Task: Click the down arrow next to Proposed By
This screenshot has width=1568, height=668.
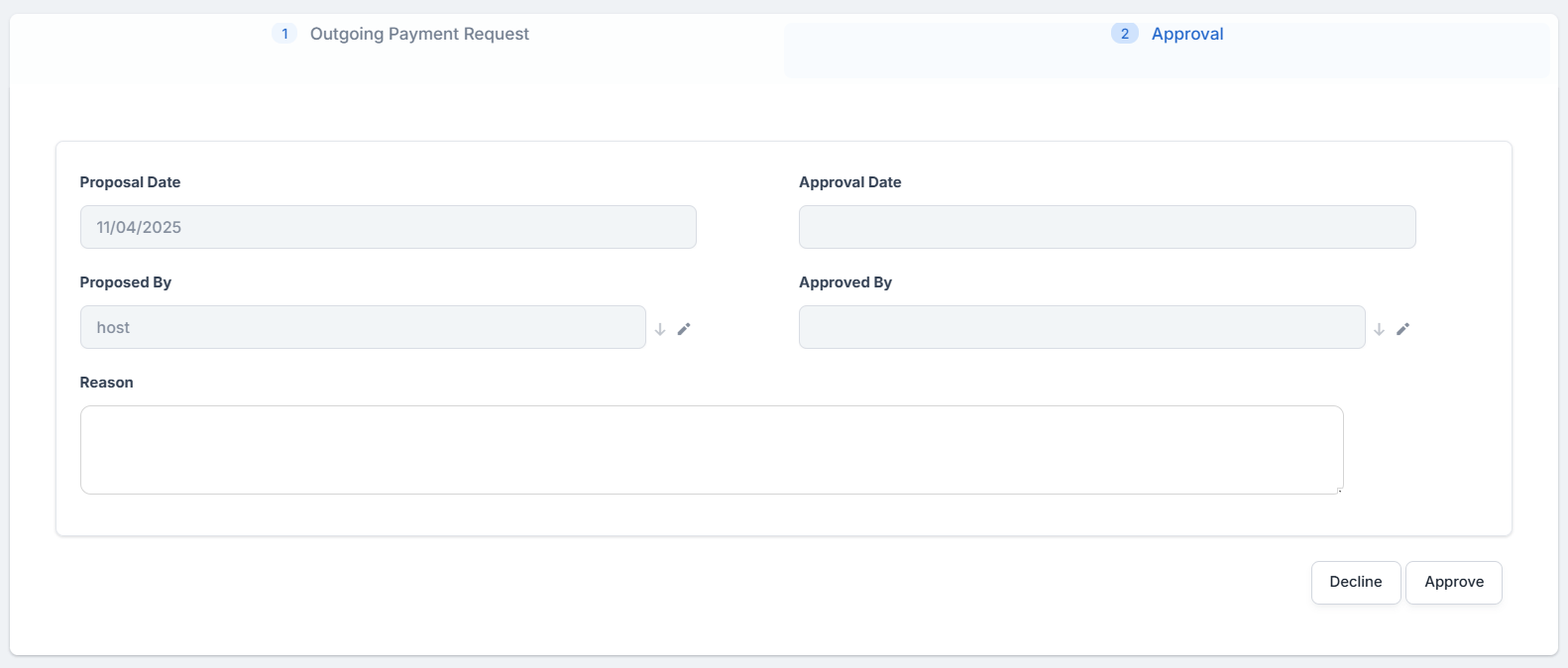Action: click(660, 329)
